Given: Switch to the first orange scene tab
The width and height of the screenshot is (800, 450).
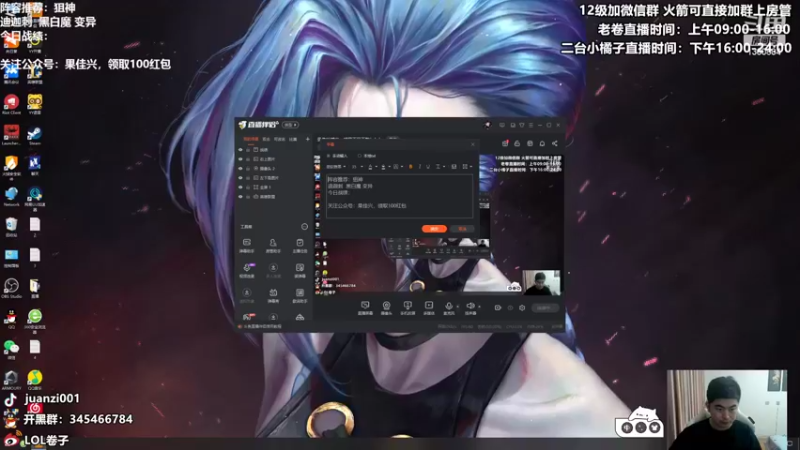Looking at the screenshot, I should pyautogui.click(x=251, y=139).
